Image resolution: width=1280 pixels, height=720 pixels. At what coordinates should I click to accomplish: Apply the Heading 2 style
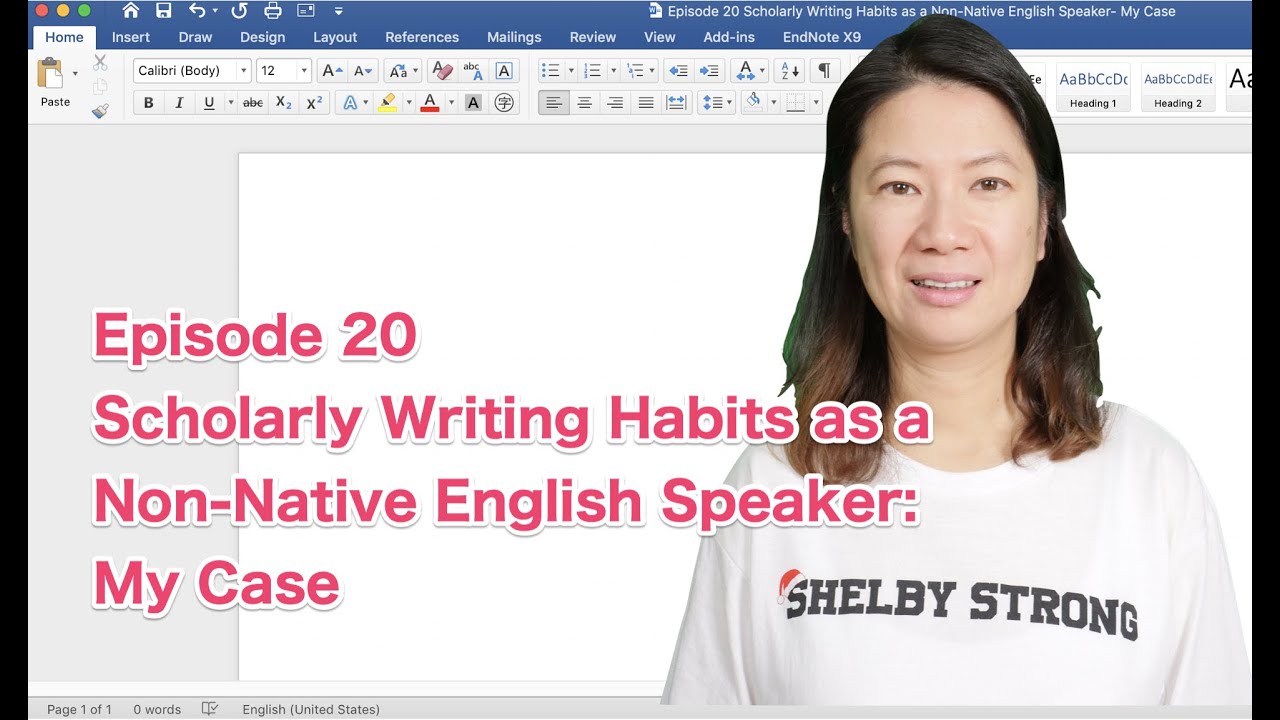pos(1178,88)
